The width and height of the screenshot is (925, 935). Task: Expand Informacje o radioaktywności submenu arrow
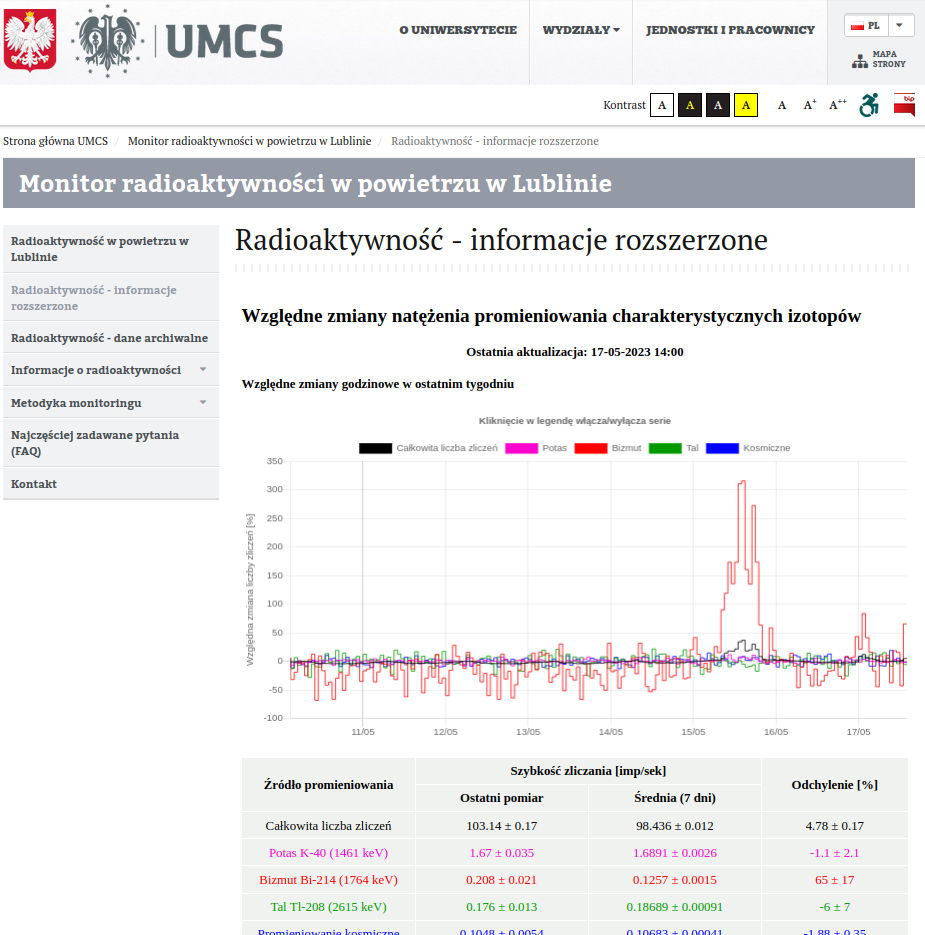pyautogui.click(x=203, y=370)
